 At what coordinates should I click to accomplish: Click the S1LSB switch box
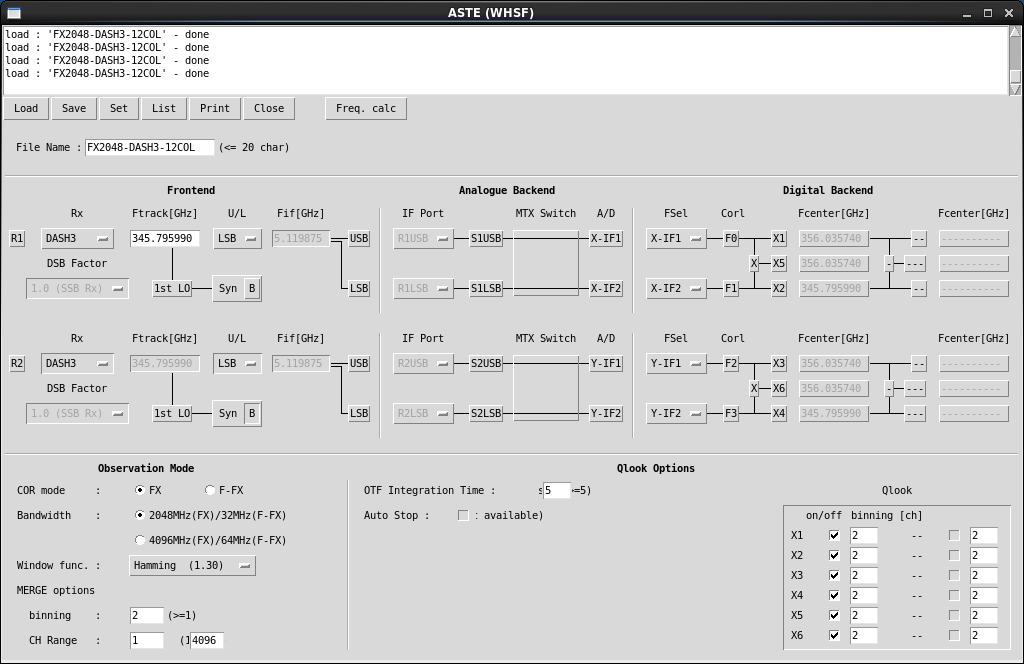pyautogui.click(x=487, y=288)
